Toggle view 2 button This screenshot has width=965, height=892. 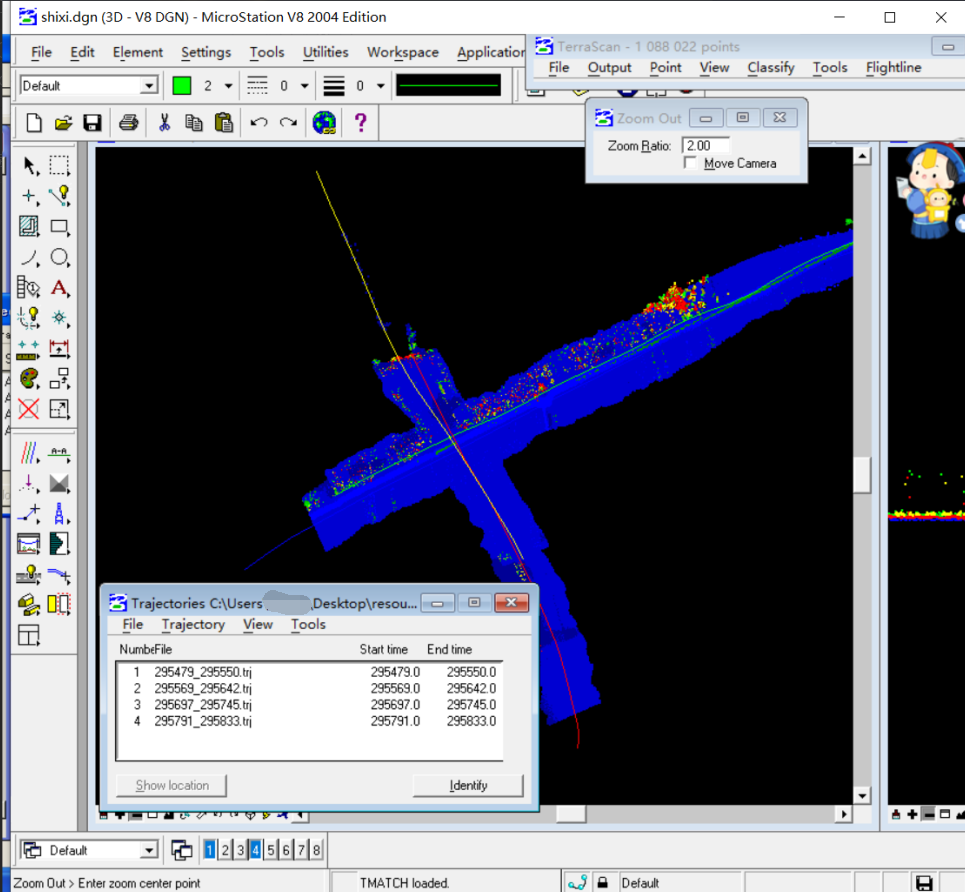coord(225,850)
